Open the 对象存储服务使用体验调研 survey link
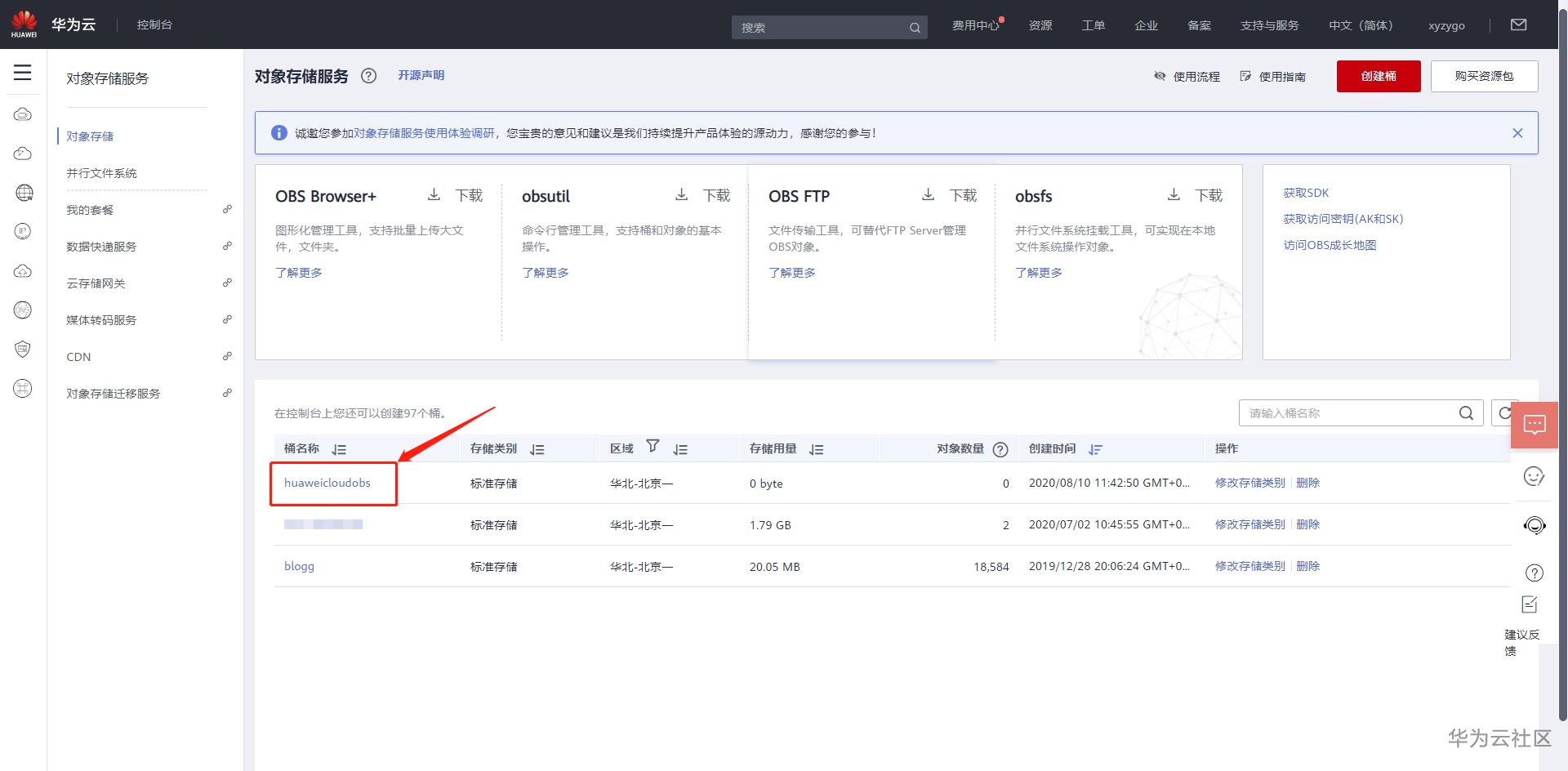Viewport: 1568px width, 771px height. tap(424, 133)
